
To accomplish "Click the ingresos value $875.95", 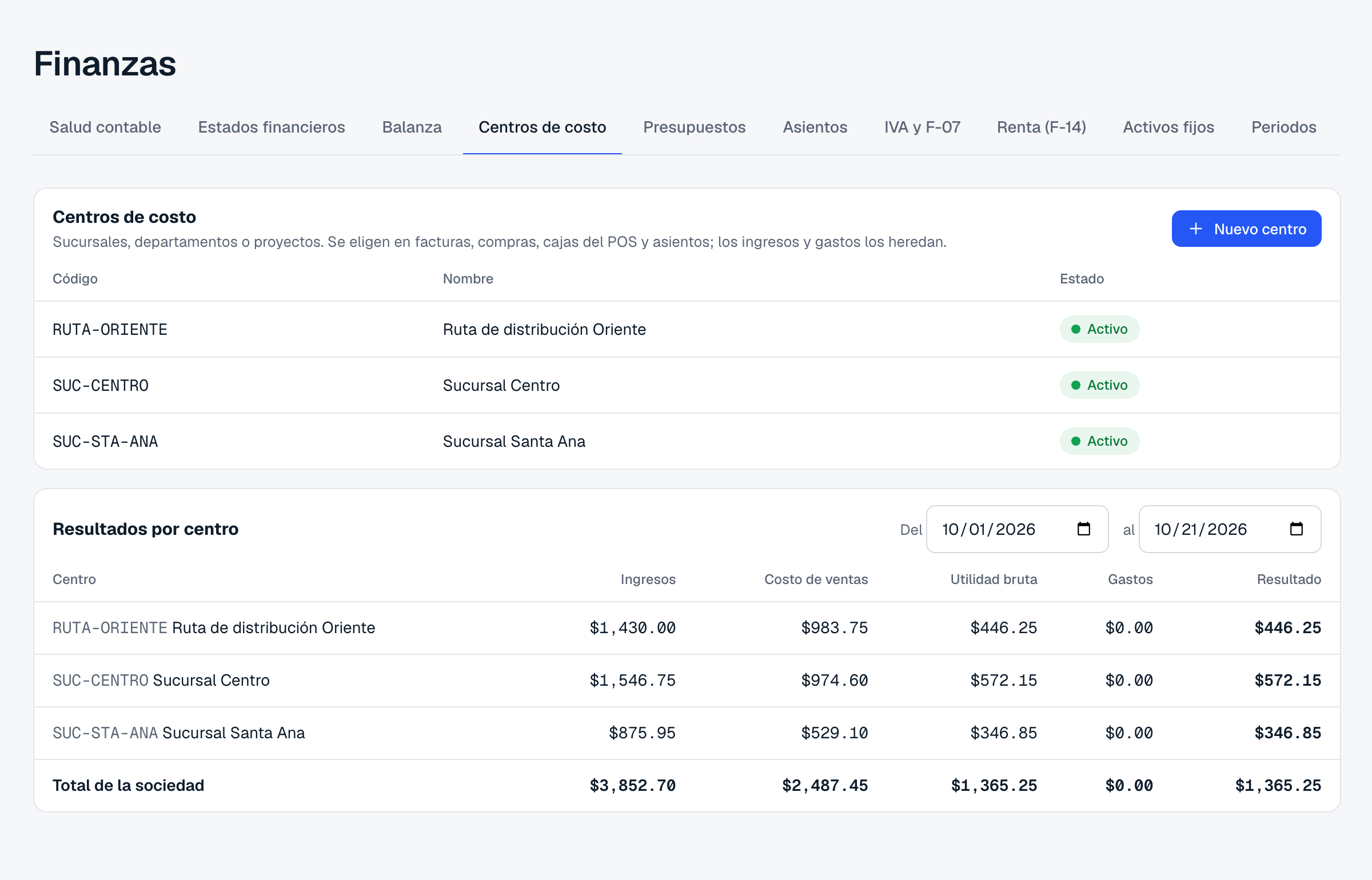I will (x=642, y=733).
